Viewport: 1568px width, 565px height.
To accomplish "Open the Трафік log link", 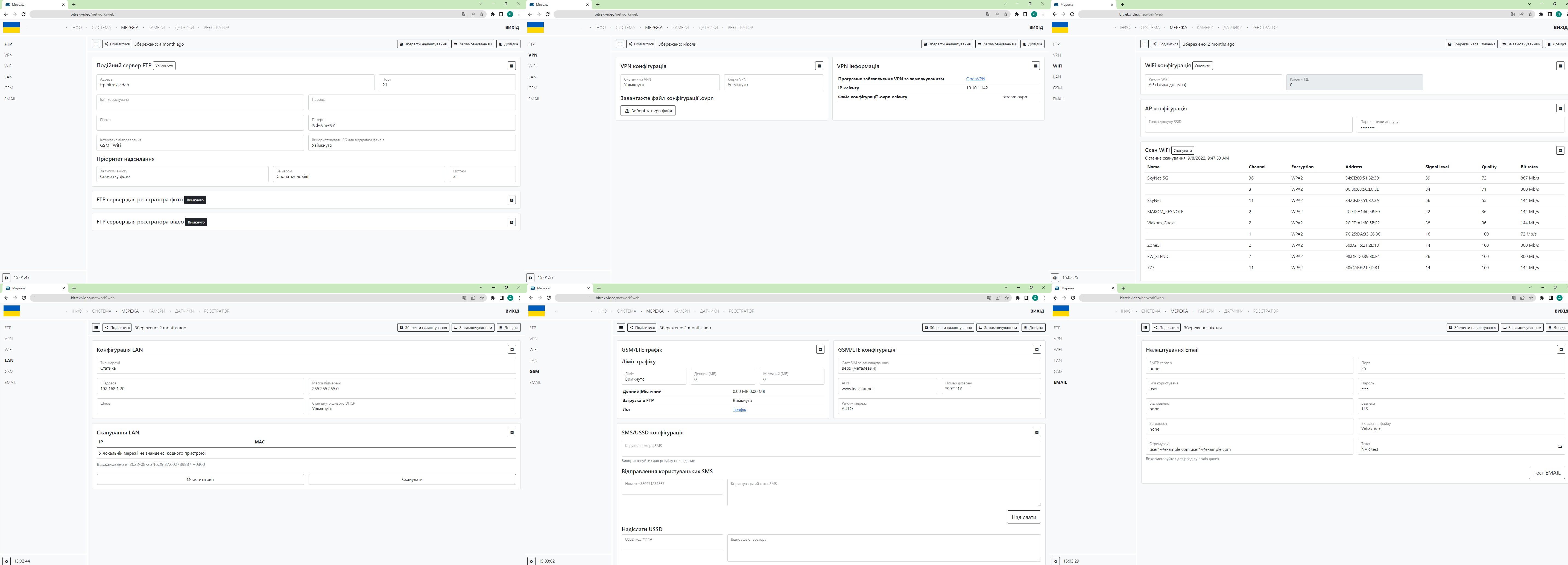I will [x=739, y=409].
